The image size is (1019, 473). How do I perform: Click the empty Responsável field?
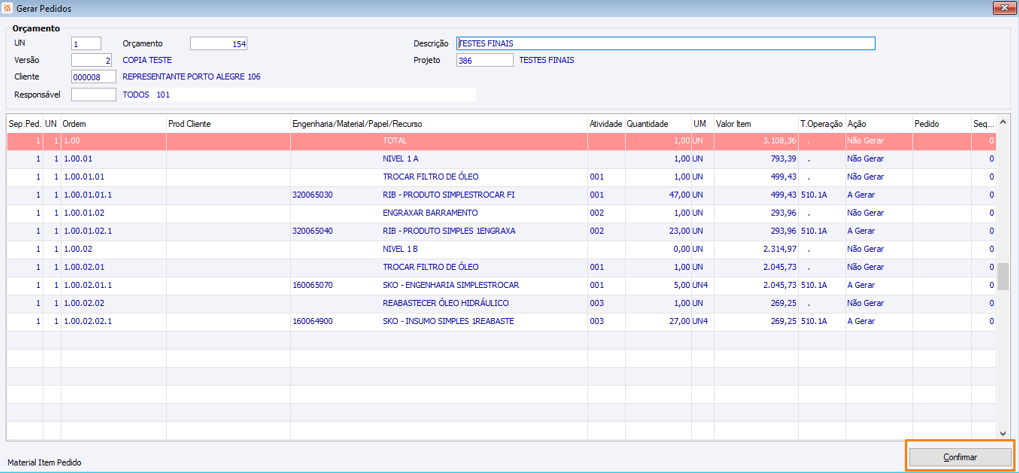[93, 94]
